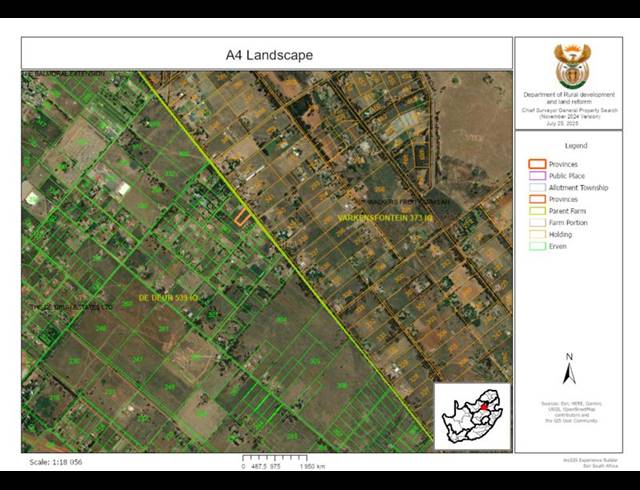Viewport: 640px width, 490px height.
Task: Click the Provinces swatch above Parent Farm
Action: [x=537, y=199]
